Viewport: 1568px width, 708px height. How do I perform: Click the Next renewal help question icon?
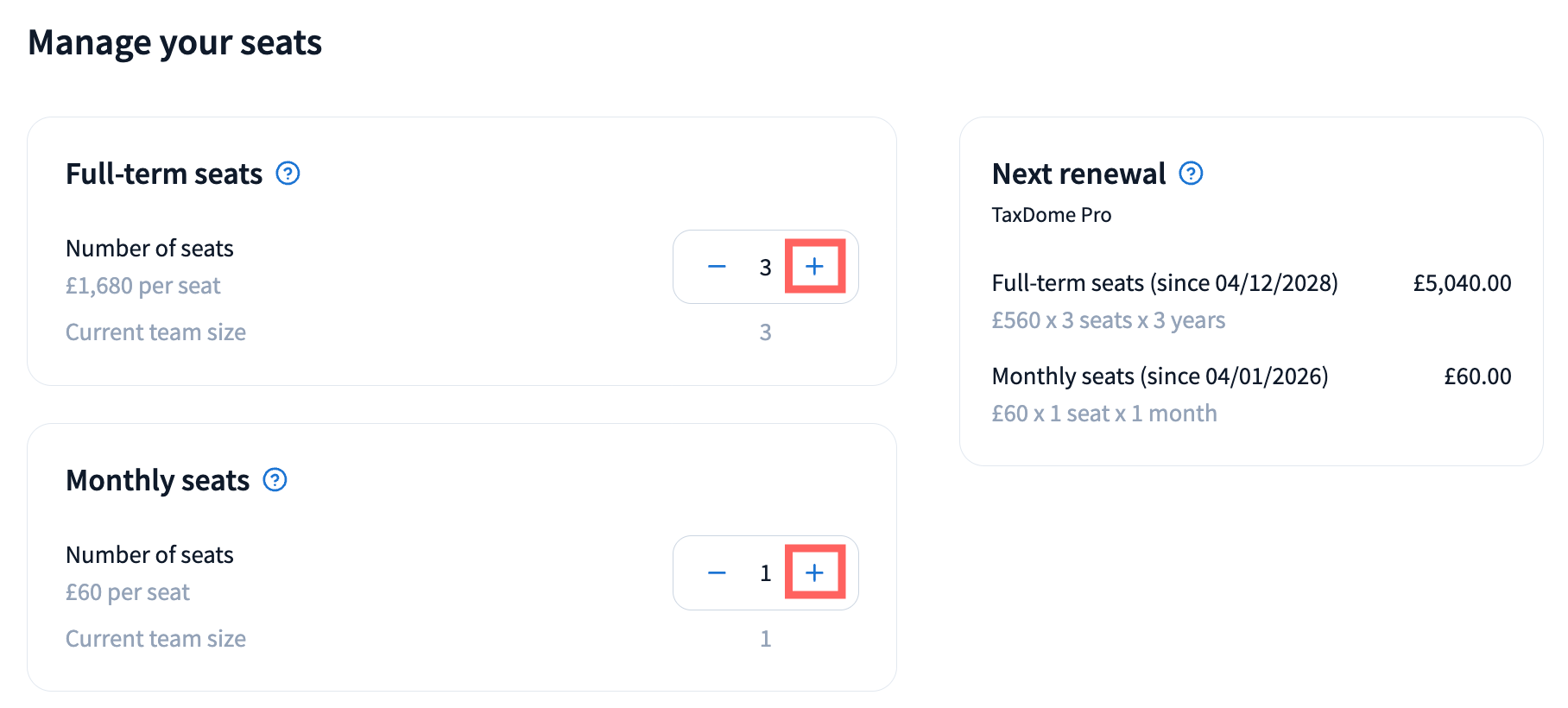pyautogui.click(x=1191, y=174)
